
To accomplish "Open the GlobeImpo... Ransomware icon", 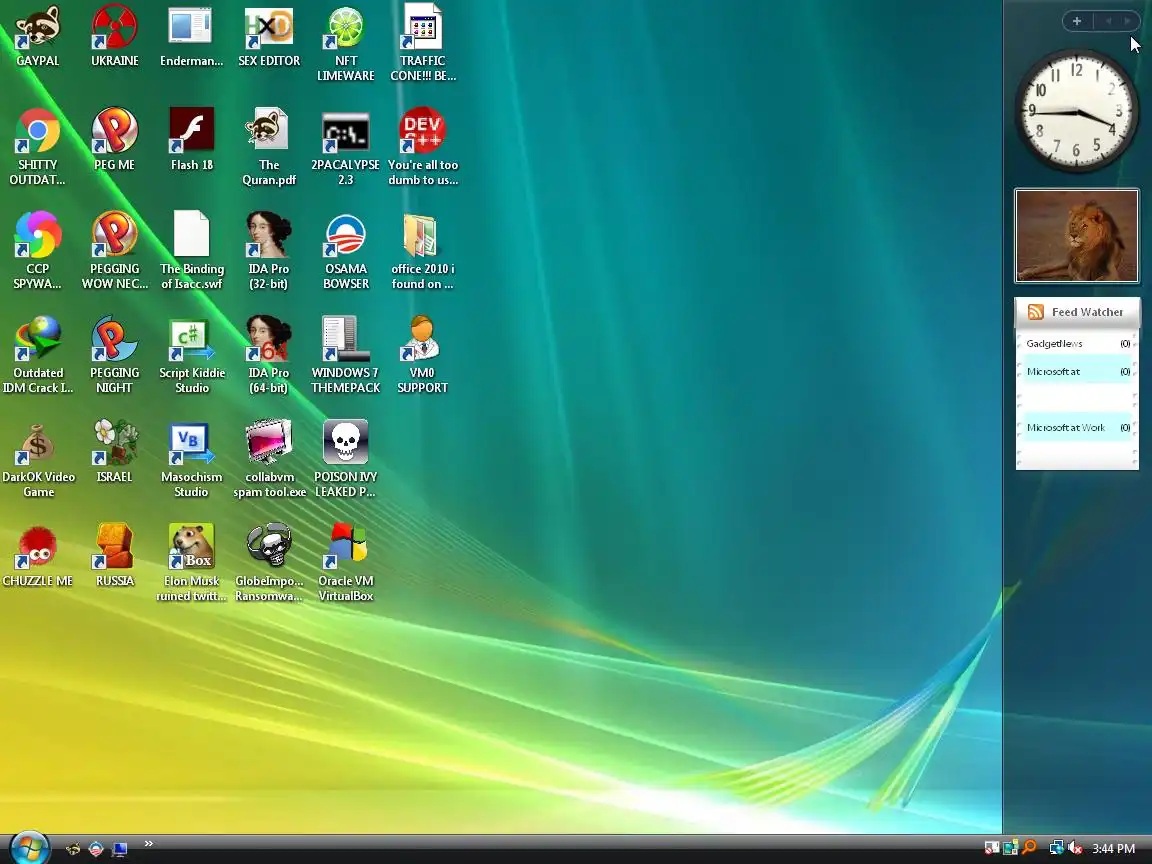I will point(269,564).
